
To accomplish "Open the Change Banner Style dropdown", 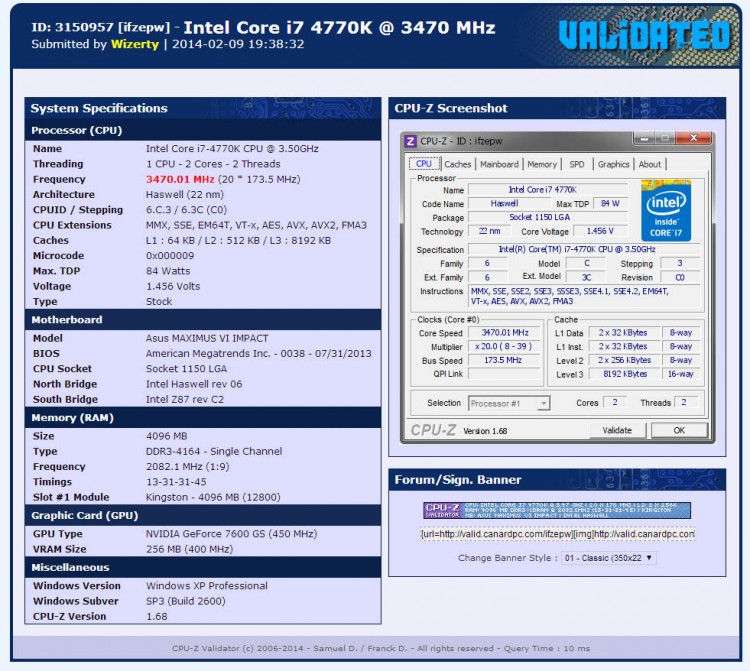I will tap(608, 558).
